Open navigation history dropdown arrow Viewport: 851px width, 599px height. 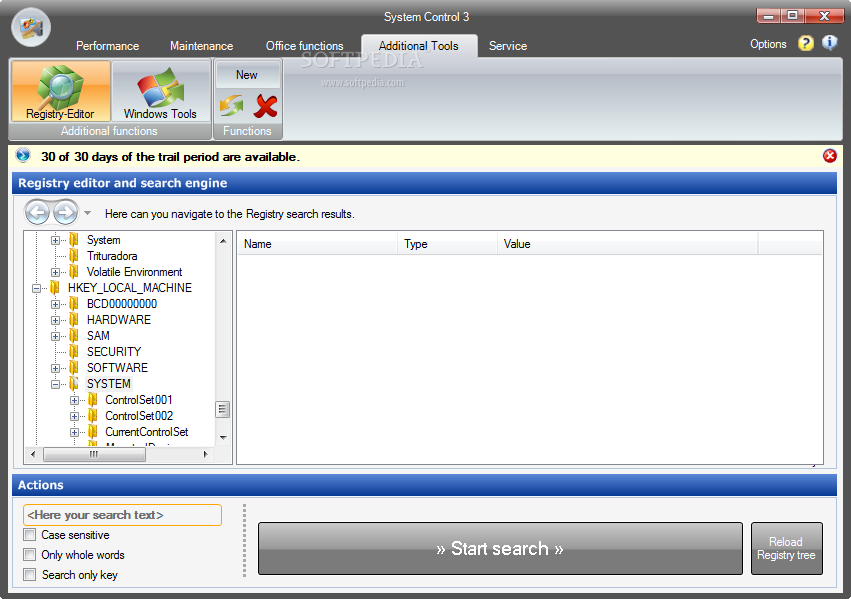pos(87,213)
